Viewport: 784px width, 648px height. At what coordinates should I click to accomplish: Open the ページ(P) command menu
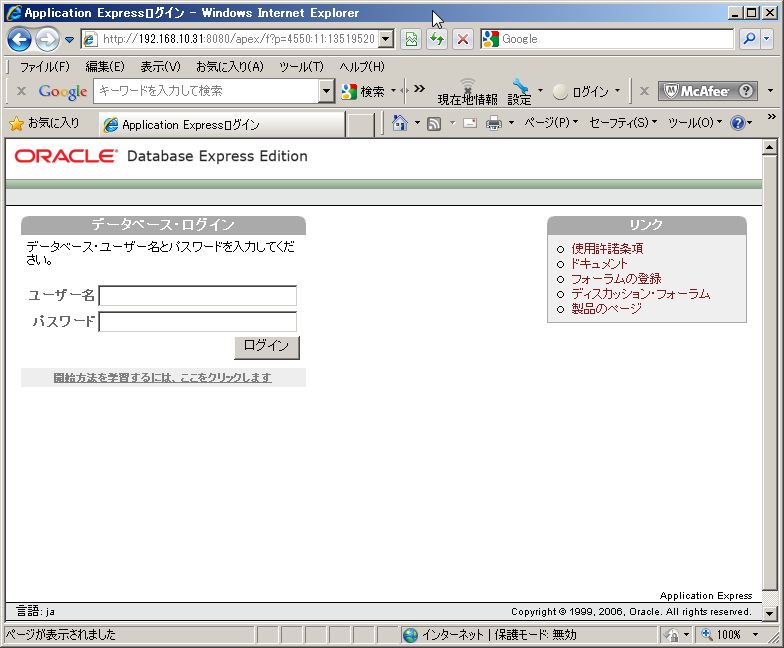pos(551,122)
